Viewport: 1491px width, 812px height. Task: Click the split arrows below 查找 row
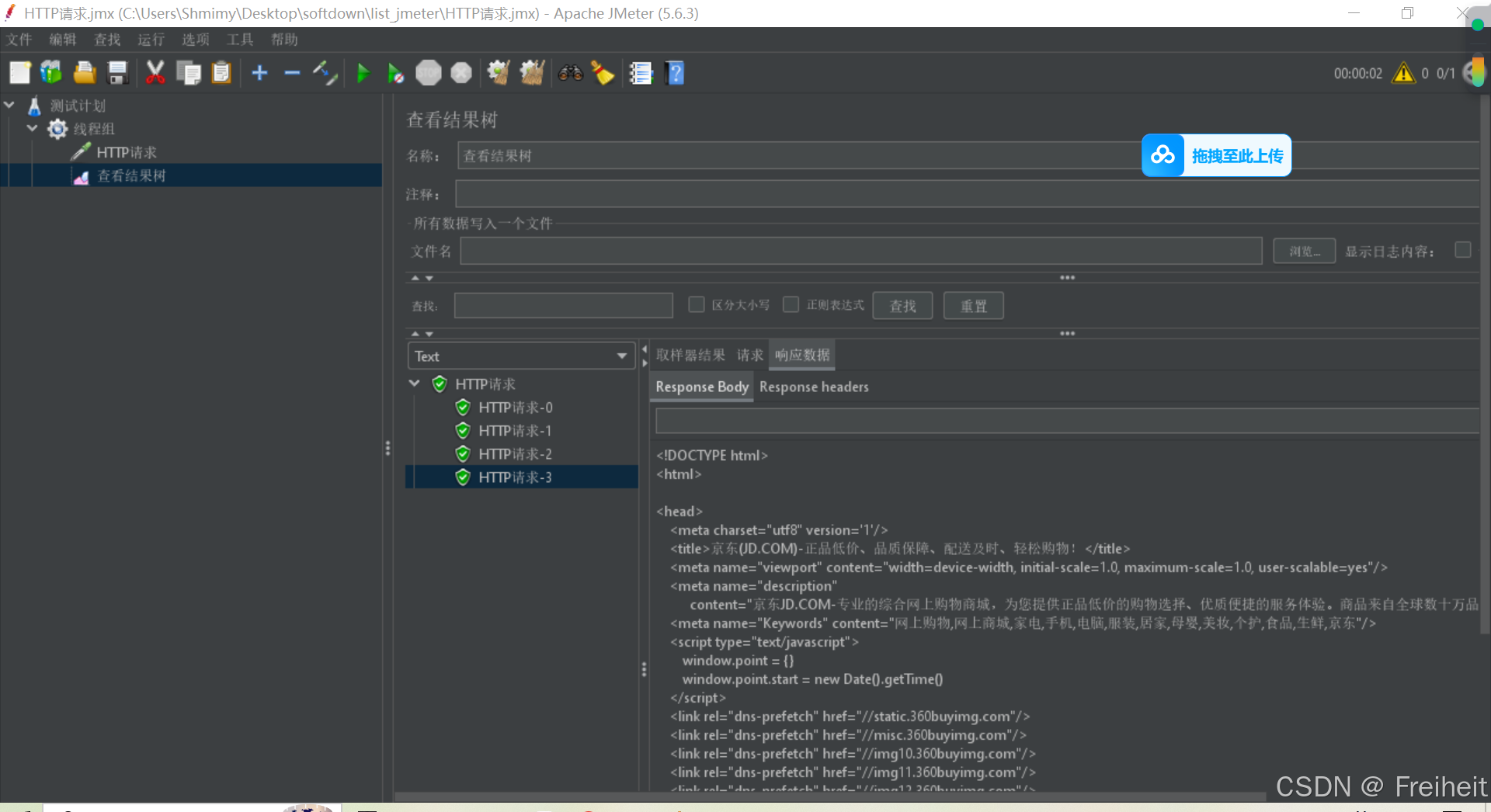[422, 334]
